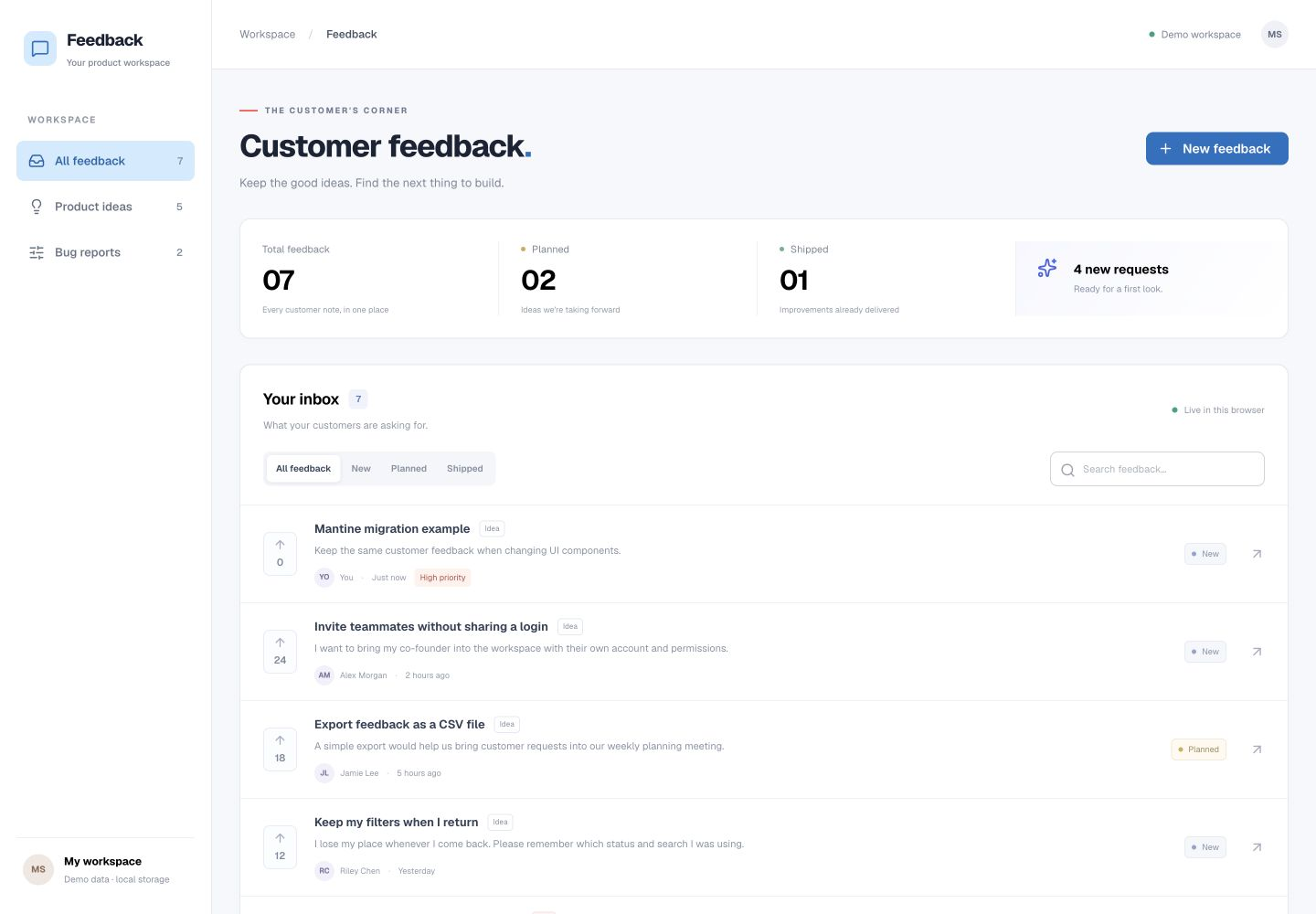Click the JL avatar for Jamie Lee
Viewport: 1316px width, 914px height.
324,773
